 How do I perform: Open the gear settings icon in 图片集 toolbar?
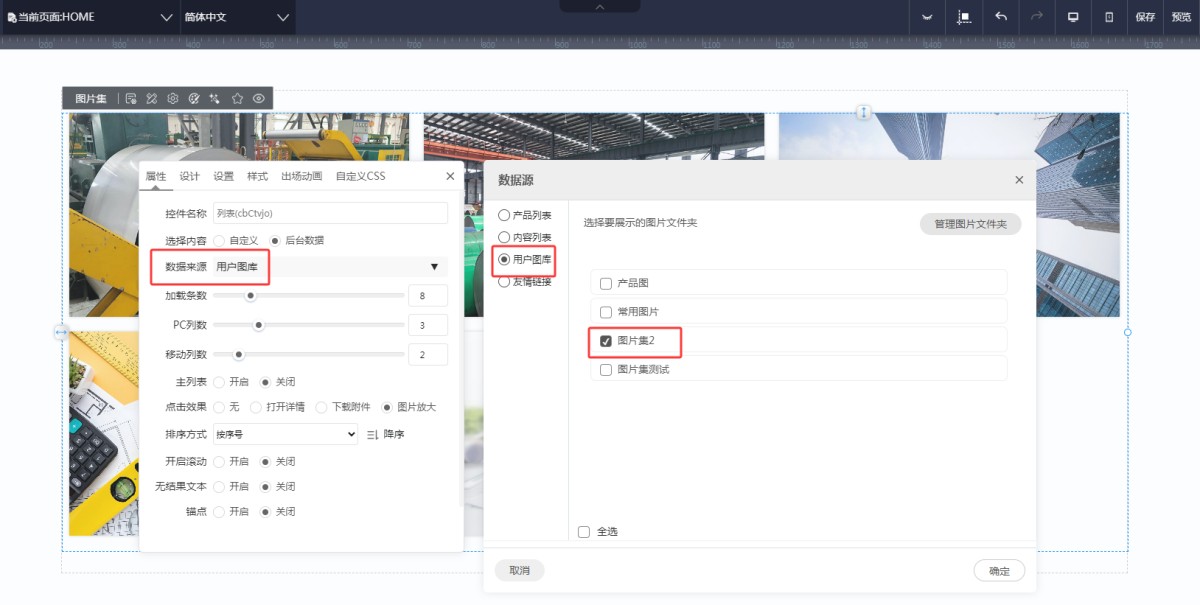point(173,98)
